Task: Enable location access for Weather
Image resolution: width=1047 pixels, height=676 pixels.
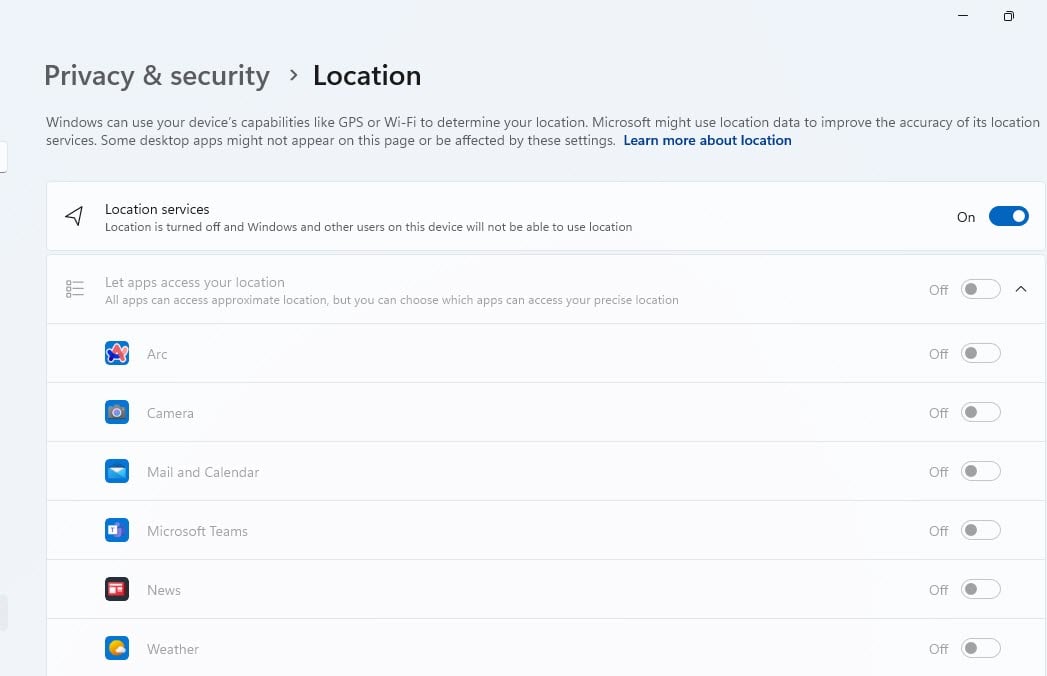Action: coord(981,648)
